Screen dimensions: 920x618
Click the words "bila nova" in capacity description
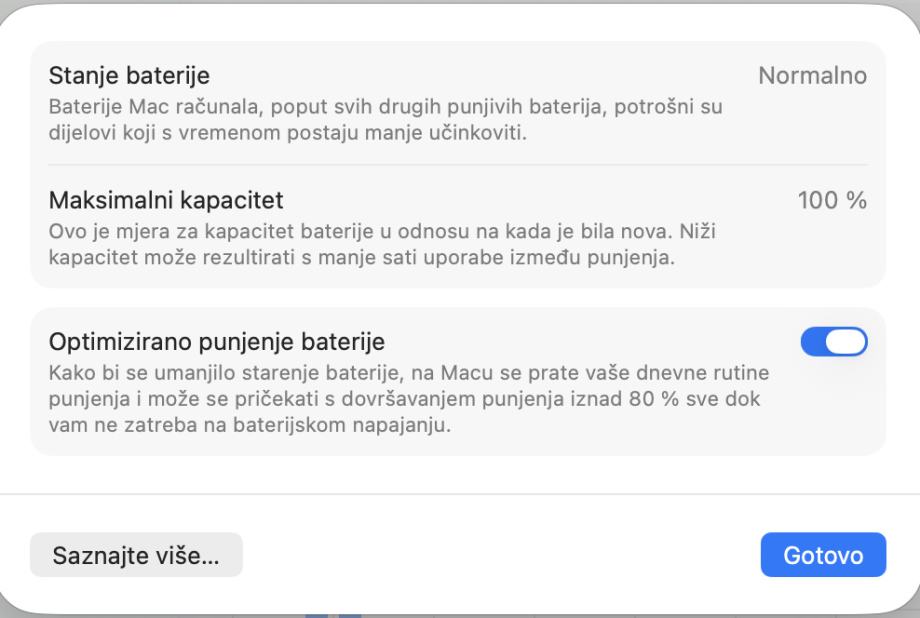click(x=620, y=231)
